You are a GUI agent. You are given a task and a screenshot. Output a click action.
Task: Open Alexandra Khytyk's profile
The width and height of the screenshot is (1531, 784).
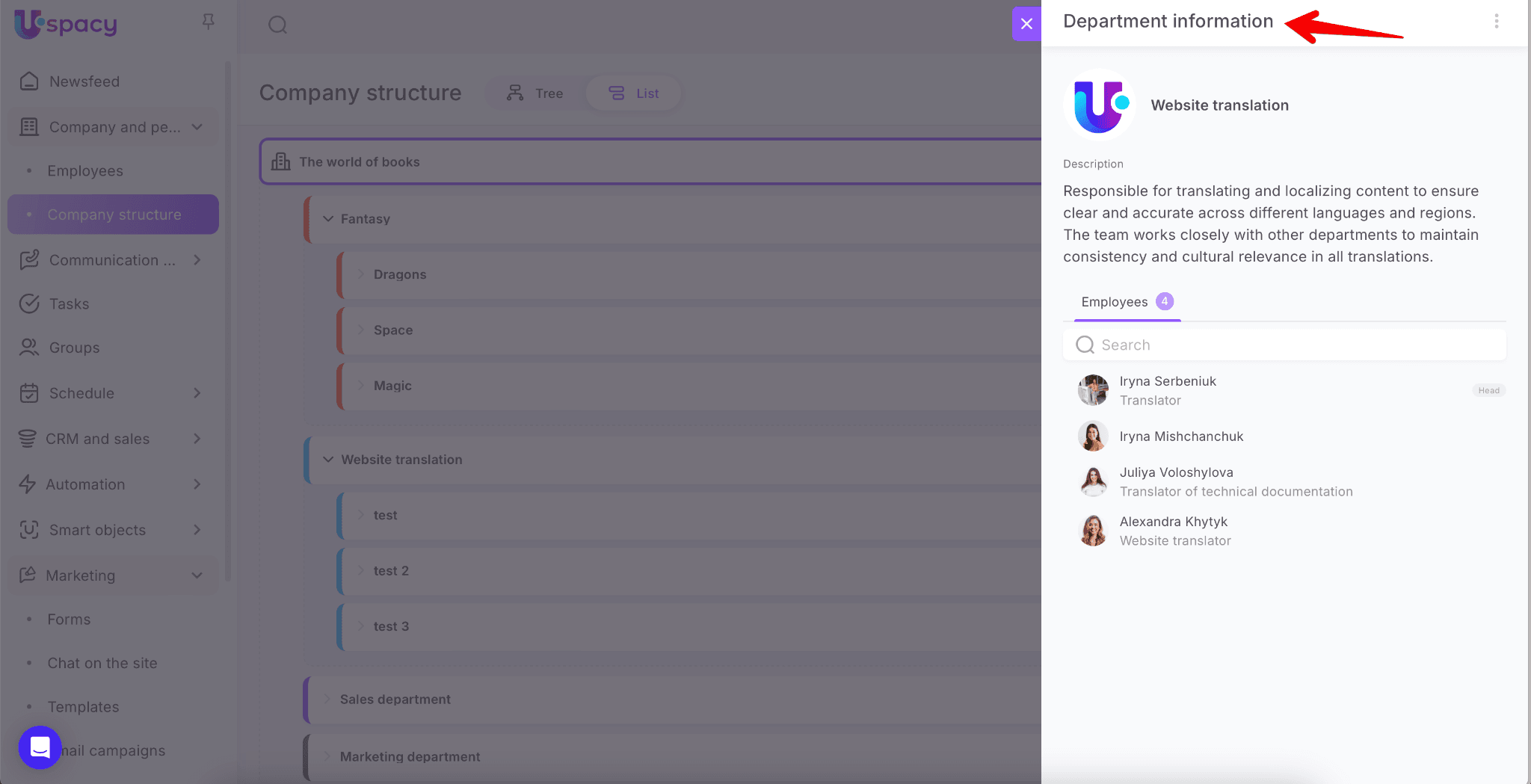pyautogui.click(x=1173, y=522)
